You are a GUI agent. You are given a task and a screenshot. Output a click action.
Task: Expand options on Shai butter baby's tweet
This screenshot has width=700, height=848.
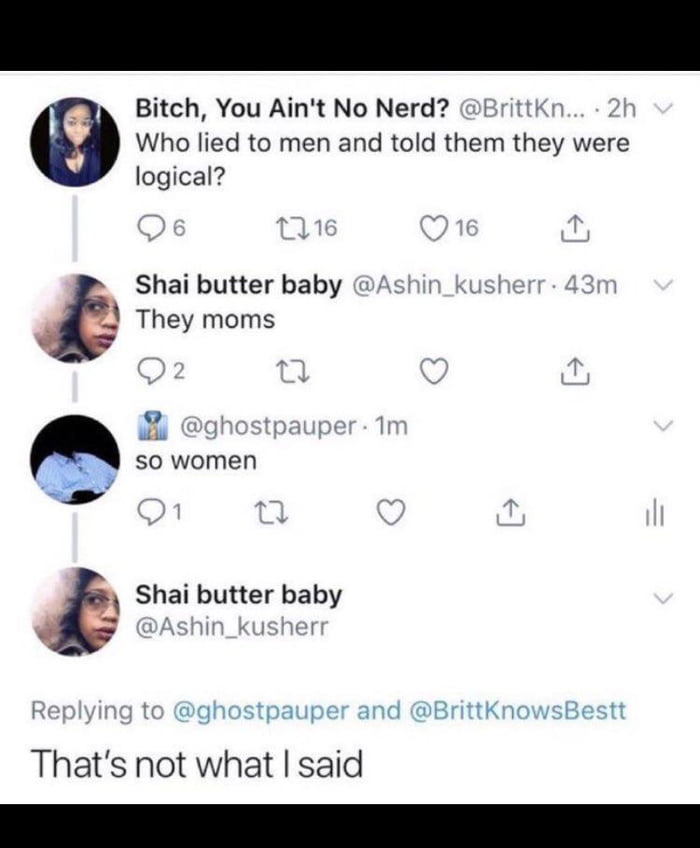(x=662, y=284)
